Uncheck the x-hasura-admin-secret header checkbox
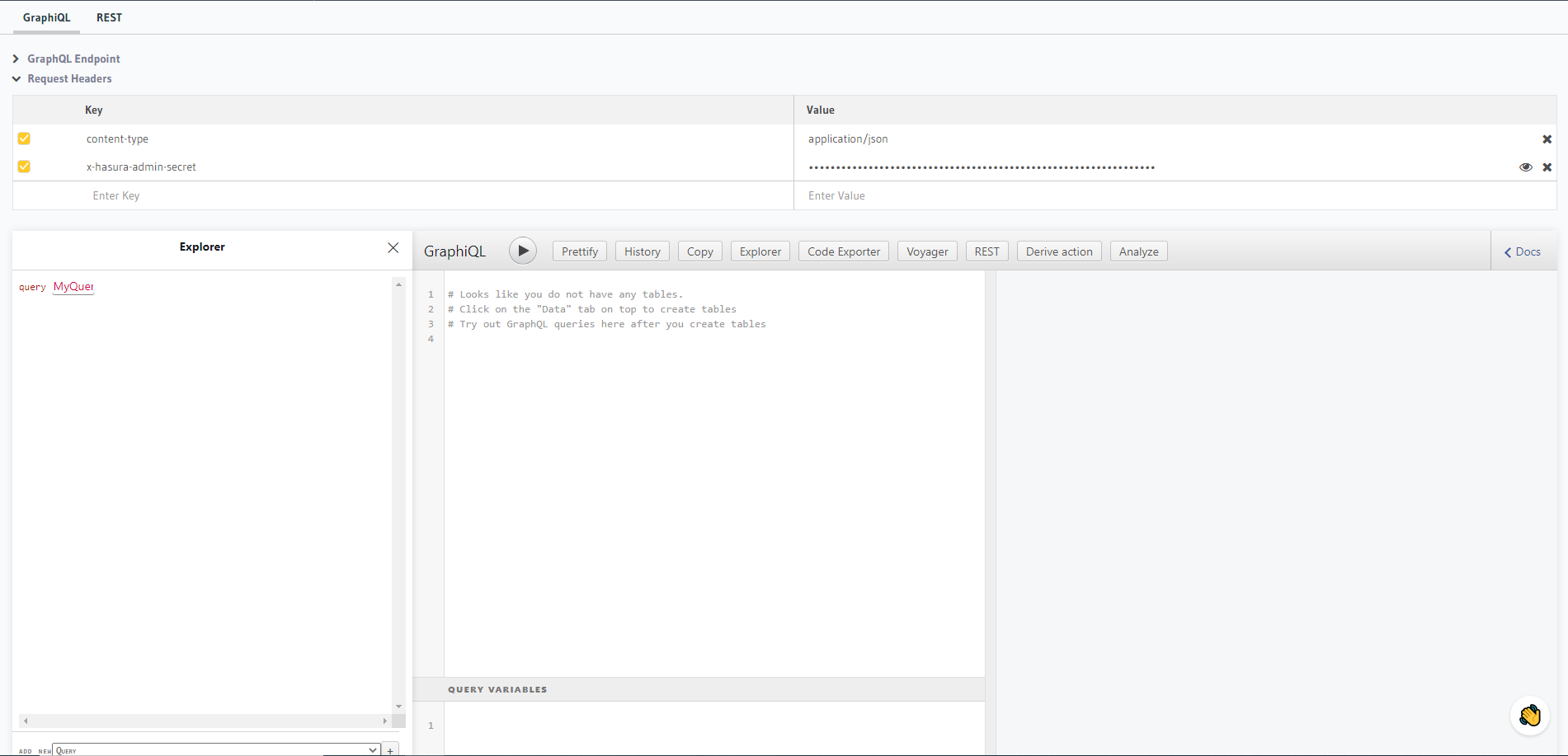This screenshot has width=1568, height=756. click(x=24, y=167)
